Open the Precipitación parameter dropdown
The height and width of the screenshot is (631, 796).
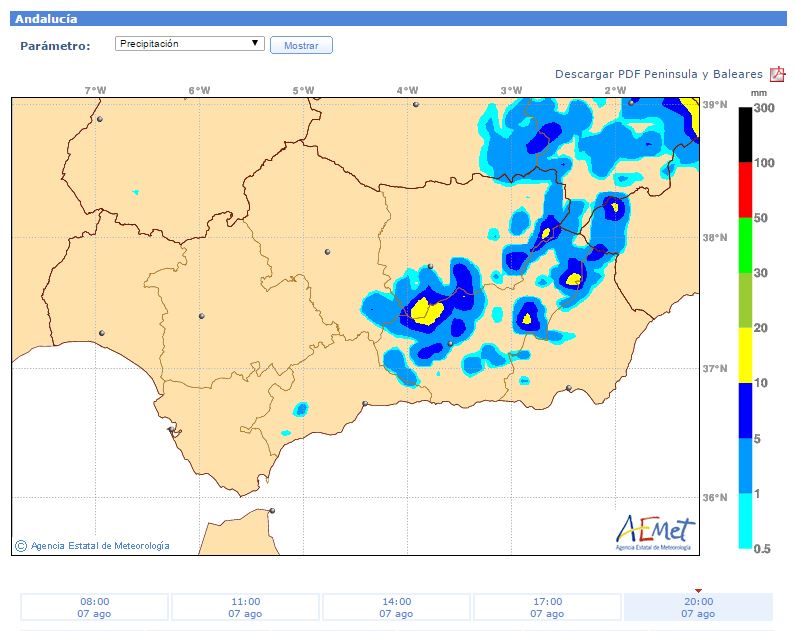point(189,44)
